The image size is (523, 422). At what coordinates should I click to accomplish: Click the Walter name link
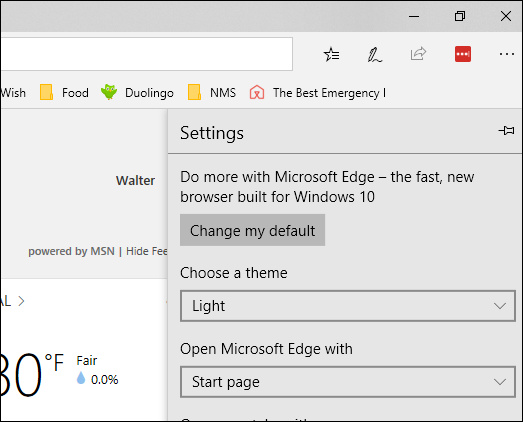tap(135, 180)
